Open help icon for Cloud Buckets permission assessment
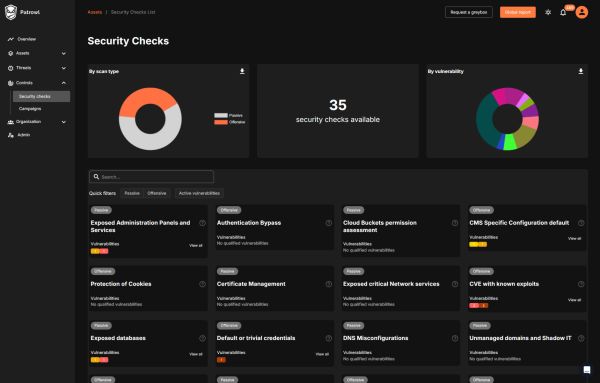 (455, 223)
